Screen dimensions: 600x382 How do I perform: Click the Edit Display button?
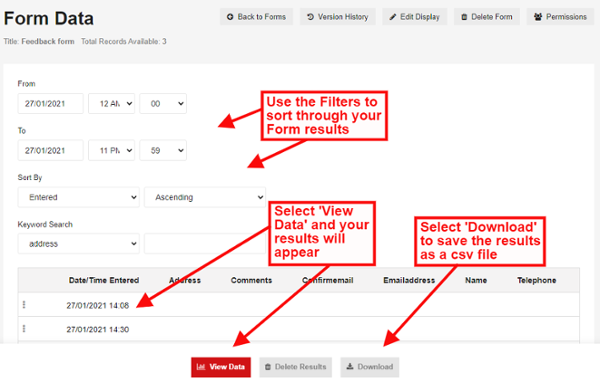pyautogui.click(x=414, y=17)
